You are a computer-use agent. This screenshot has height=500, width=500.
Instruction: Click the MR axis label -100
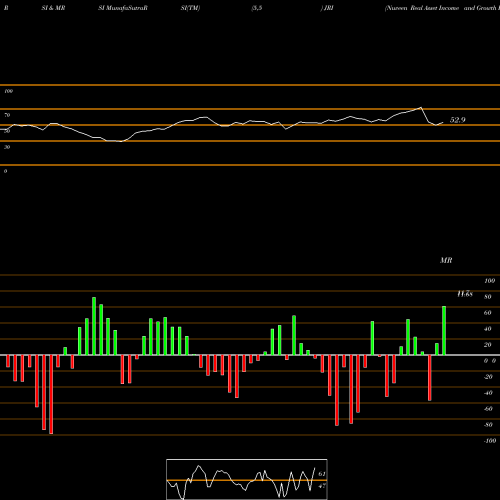[x=490, y=441]
